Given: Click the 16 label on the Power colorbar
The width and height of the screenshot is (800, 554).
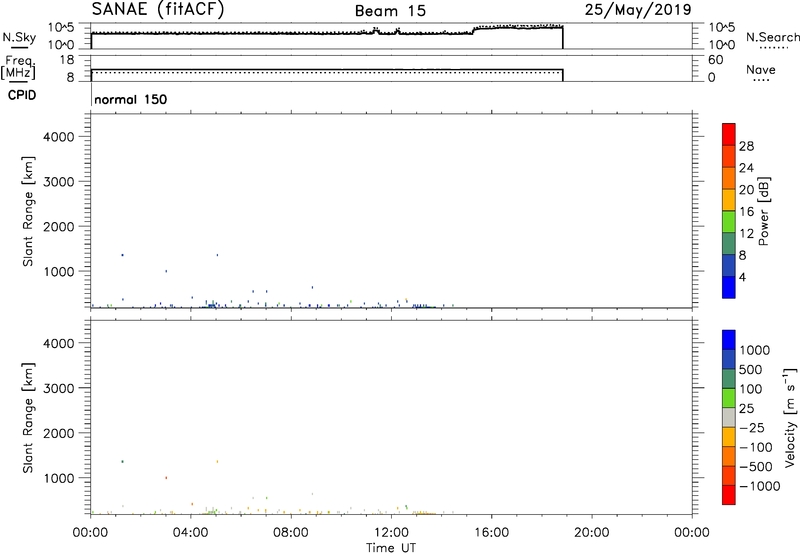Looking at the screenshot, I should click(746, 212).
